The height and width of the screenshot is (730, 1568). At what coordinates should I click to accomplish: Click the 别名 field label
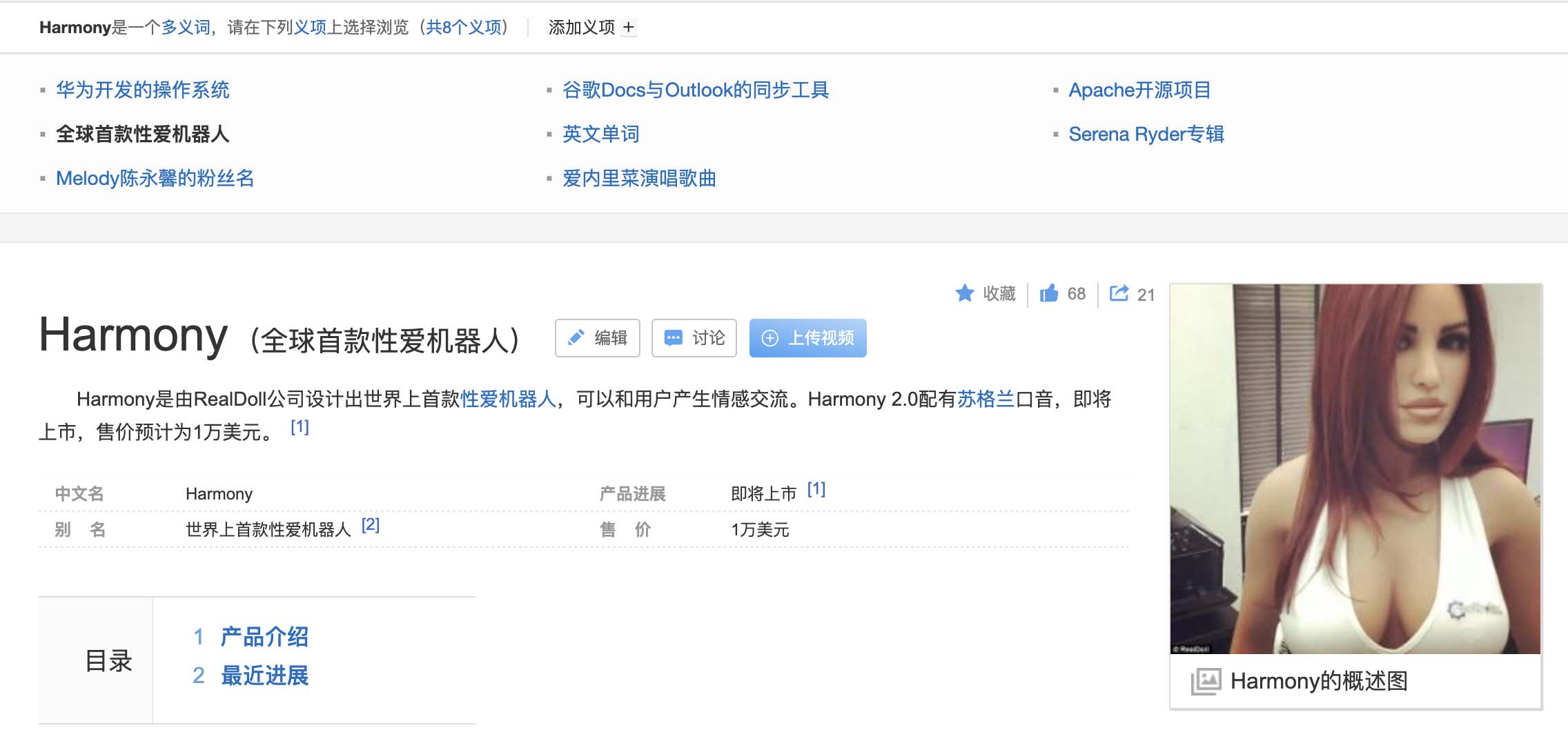[x=80, y=529]
